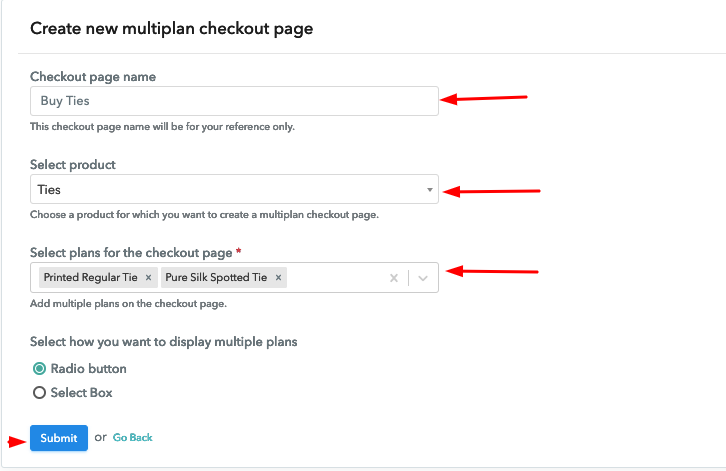Viewport: 726px width, 471px height.
Task: Click the small arrow in the product dropdown
Action: tap(429, 189)
